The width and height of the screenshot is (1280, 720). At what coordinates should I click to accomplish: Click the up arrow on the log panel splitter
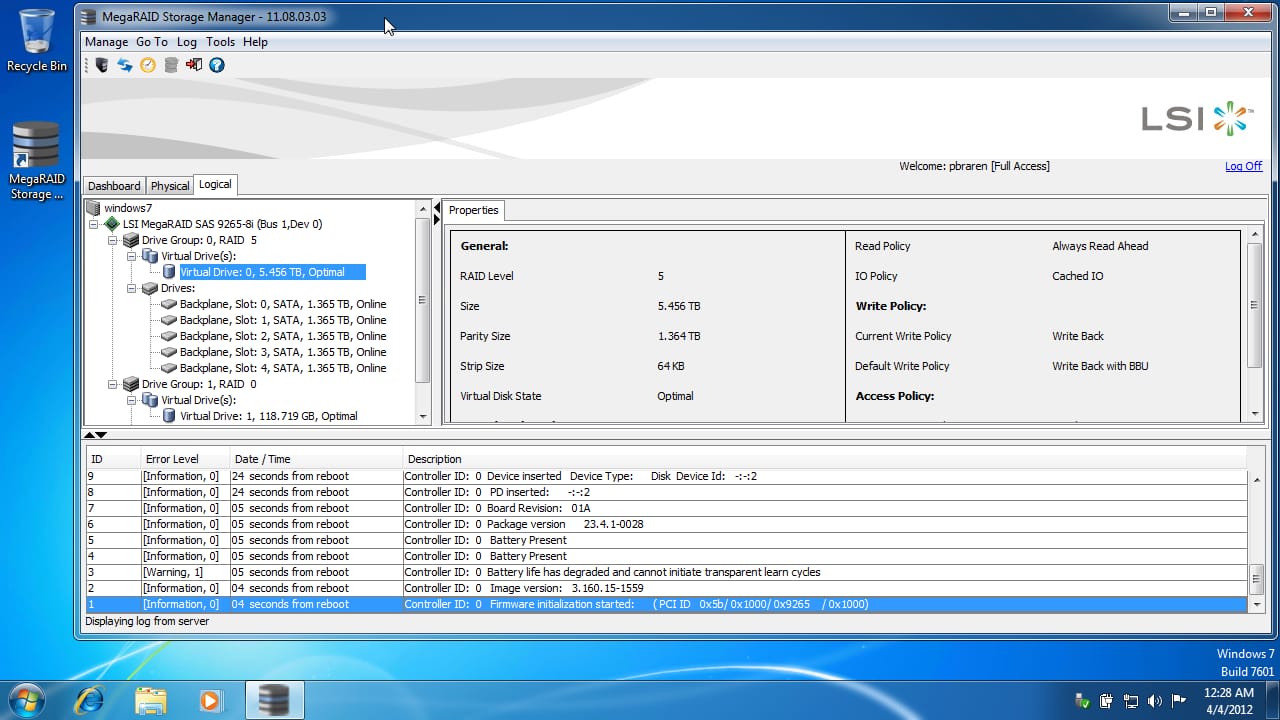(x=89, y=435)
